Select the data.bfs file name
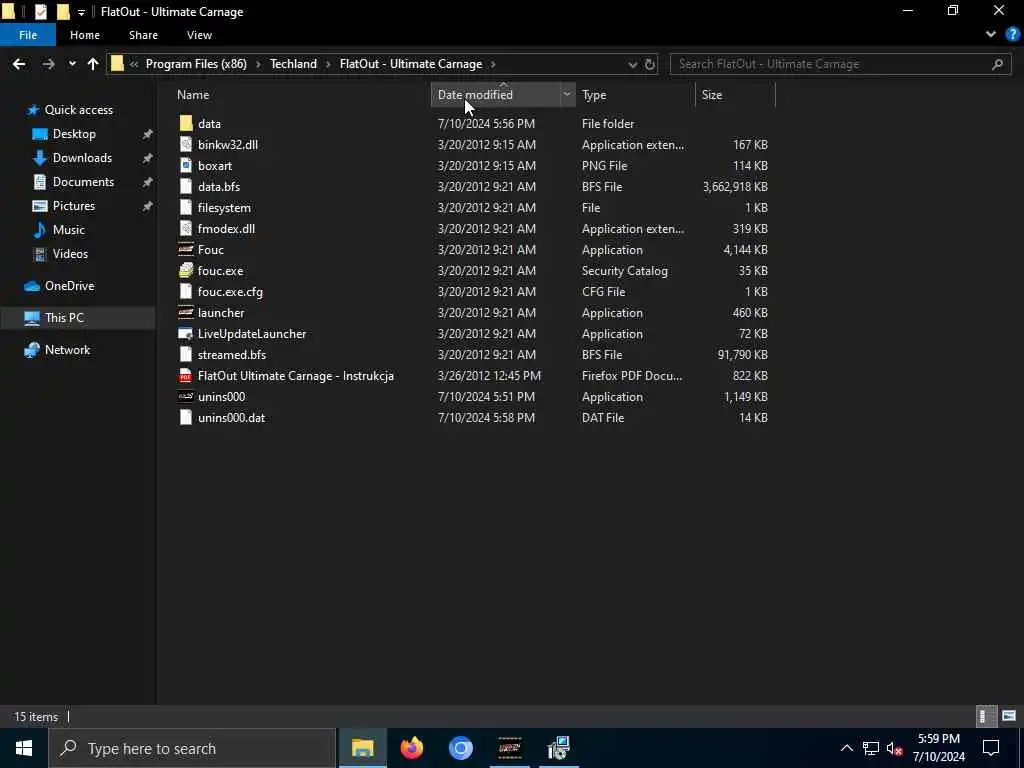This screenshot has width=1024, height=768. pos(219,187)
